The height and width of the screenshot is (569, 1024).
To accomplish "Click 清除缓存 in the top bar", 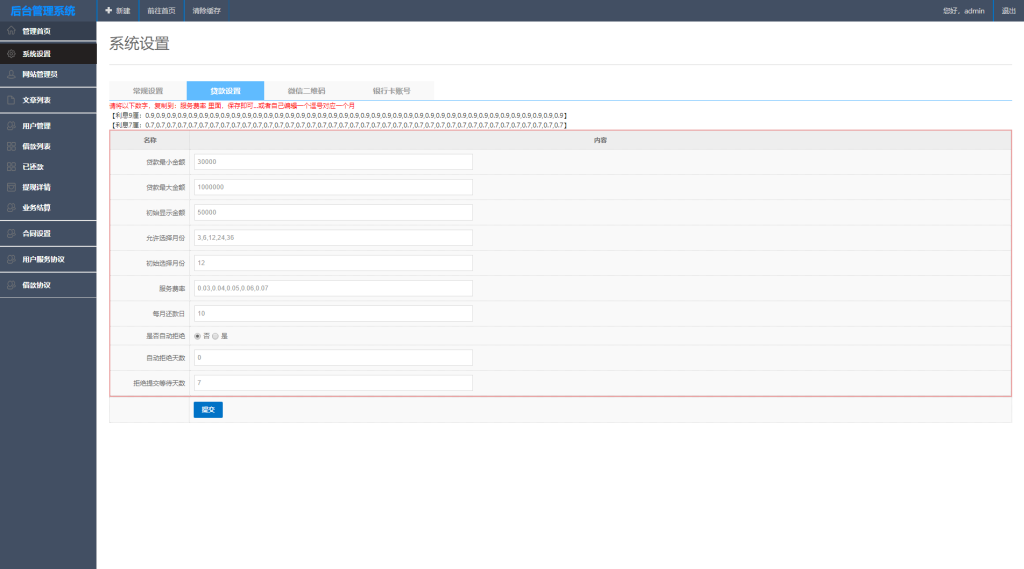I will click(x=206, y=10).
